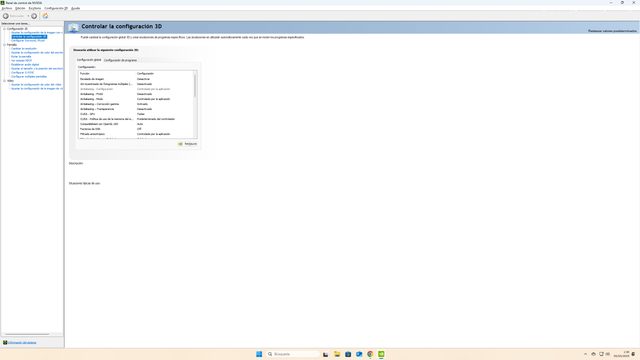Viewport: 640px width, 360px height.
Task: Click the task tree horizontal scrollbar
Action: (27, 334)
